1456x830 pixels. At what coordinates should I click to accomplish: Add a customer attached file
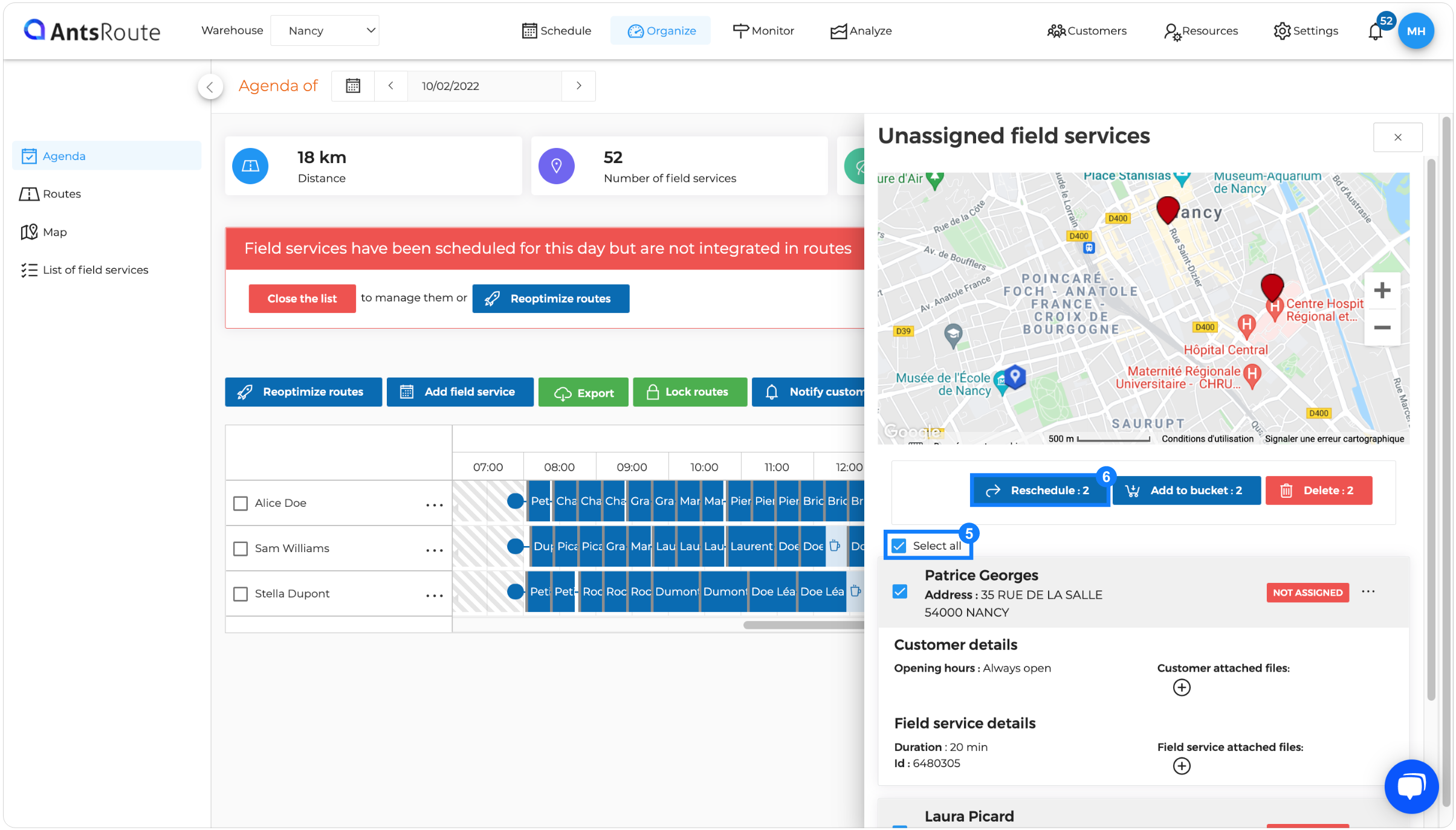point(1181,687)
